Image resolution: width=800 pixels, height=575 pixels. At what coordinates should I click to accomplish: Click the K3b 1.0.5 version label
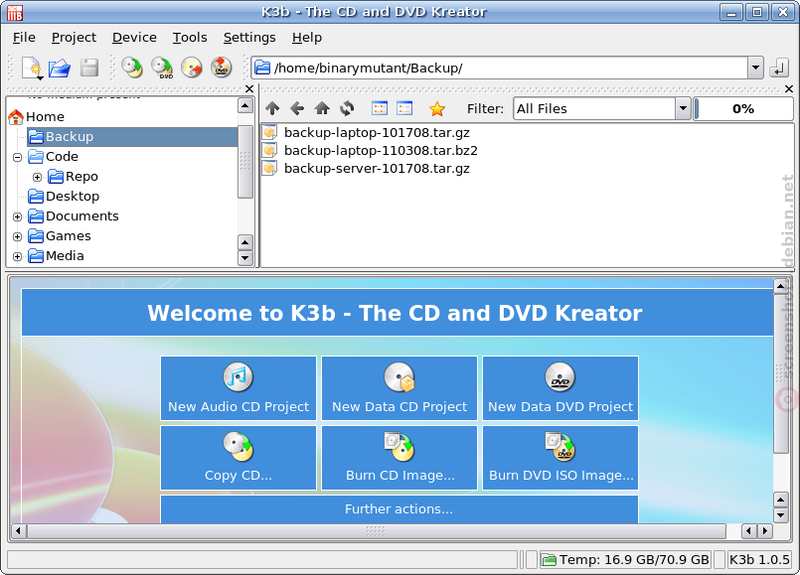[759, 560]
